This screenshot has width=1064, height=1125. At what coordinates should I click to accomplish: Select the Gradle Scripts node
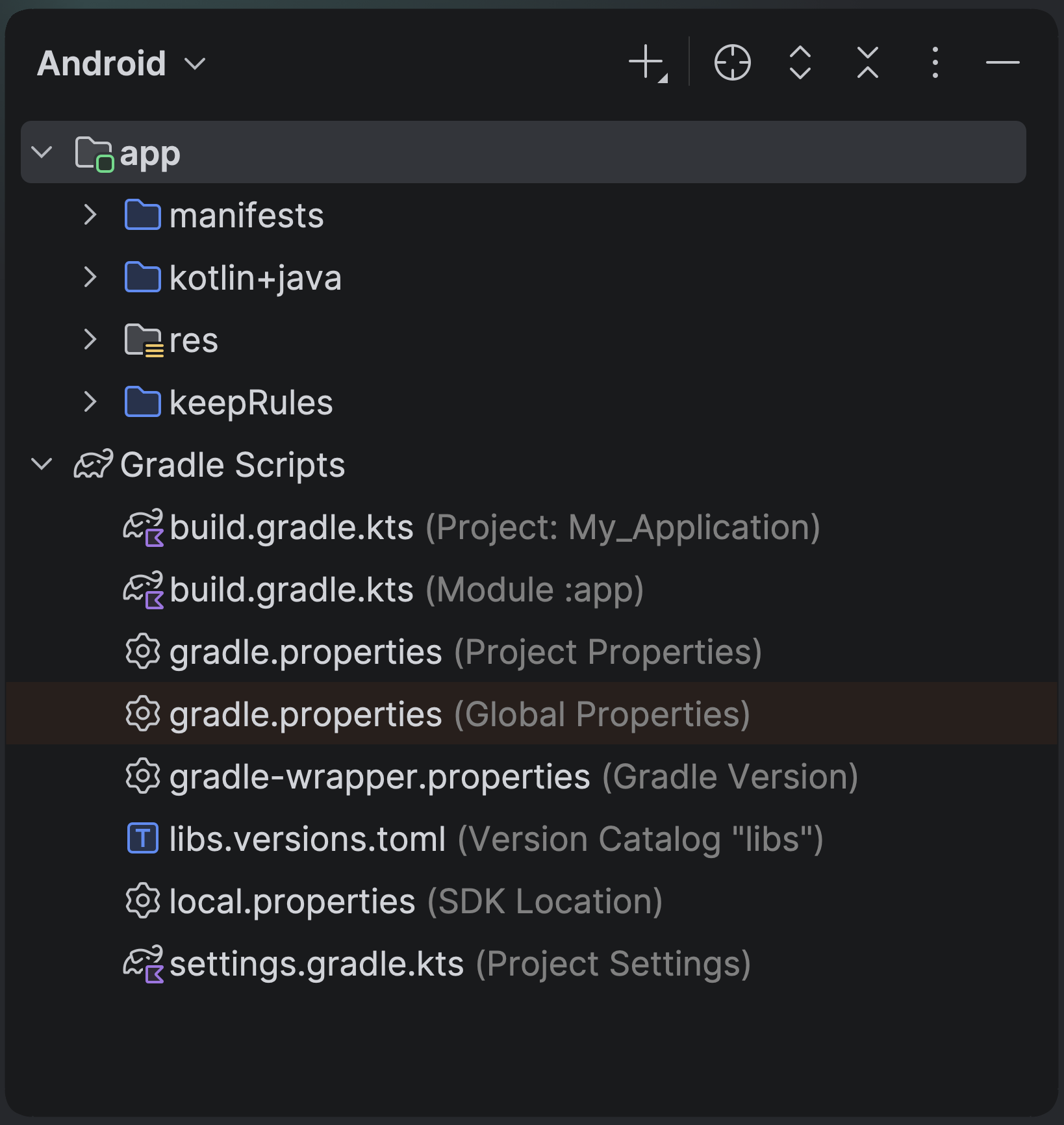233,465
